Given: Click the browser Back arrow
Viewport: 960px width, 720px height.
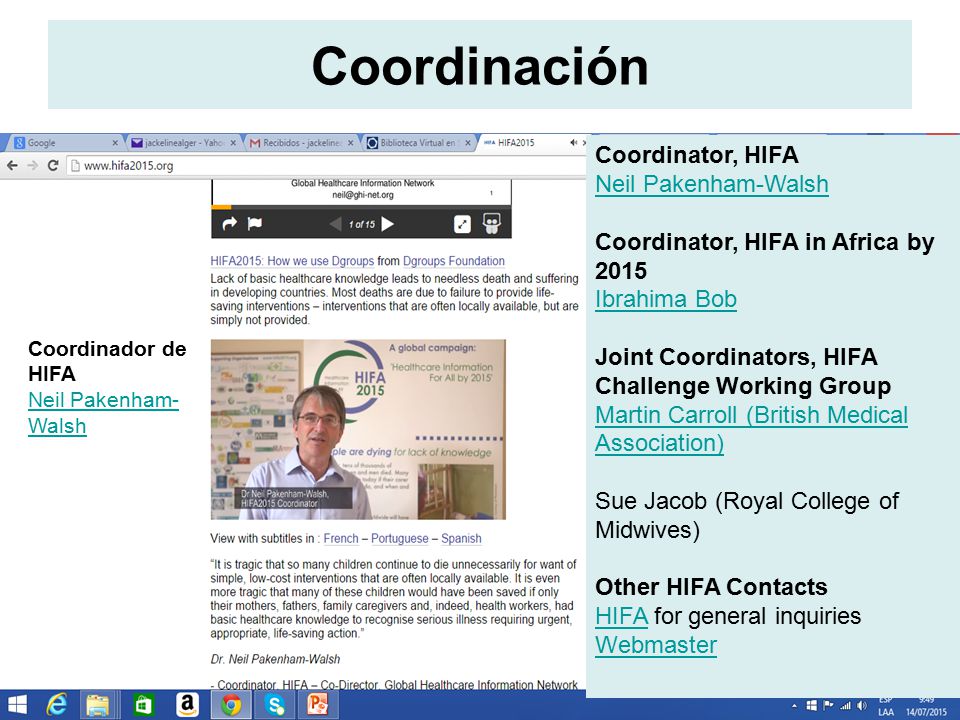Looking at the screenshot, I should [x=12, y=165].
